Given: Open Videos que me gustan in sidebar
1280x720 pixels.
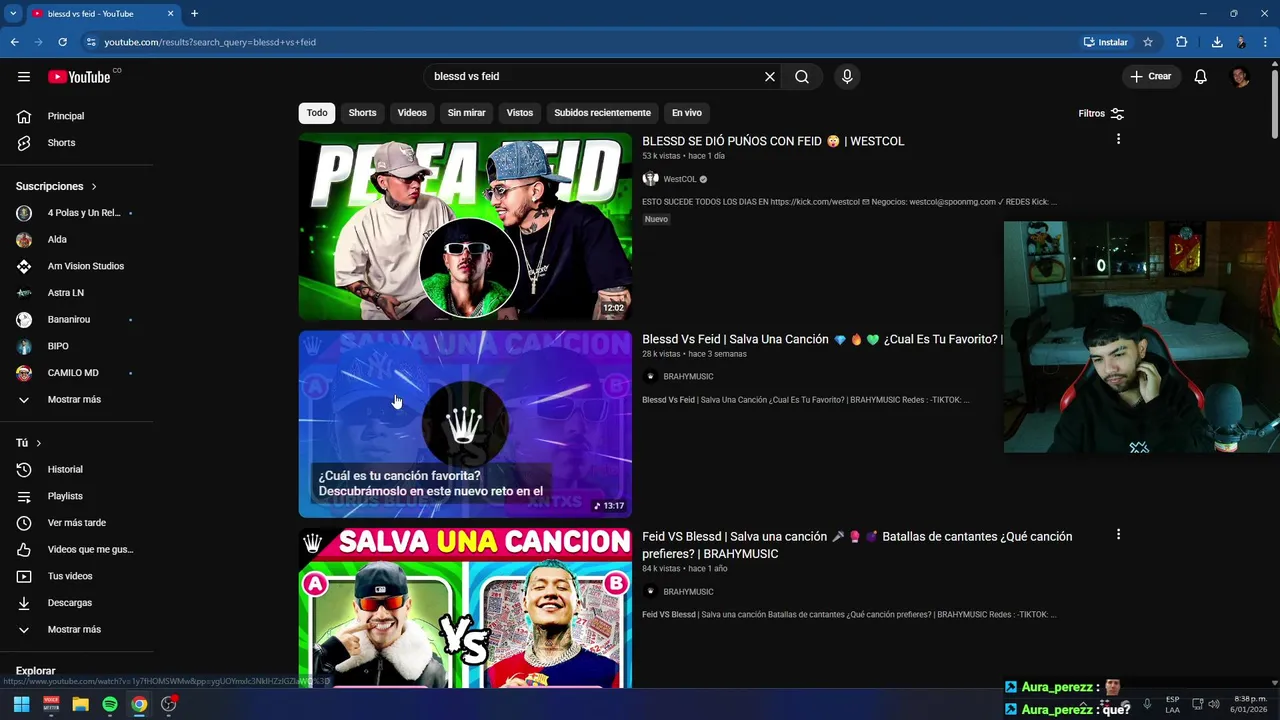Looking at the screenshot, I should 77,550.
